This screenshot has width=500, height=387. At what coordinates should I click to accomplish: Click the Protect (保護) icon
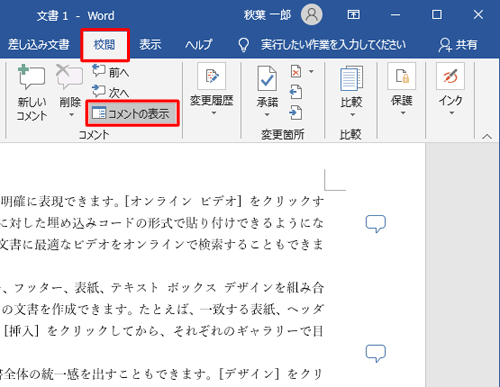pos(402,76)
